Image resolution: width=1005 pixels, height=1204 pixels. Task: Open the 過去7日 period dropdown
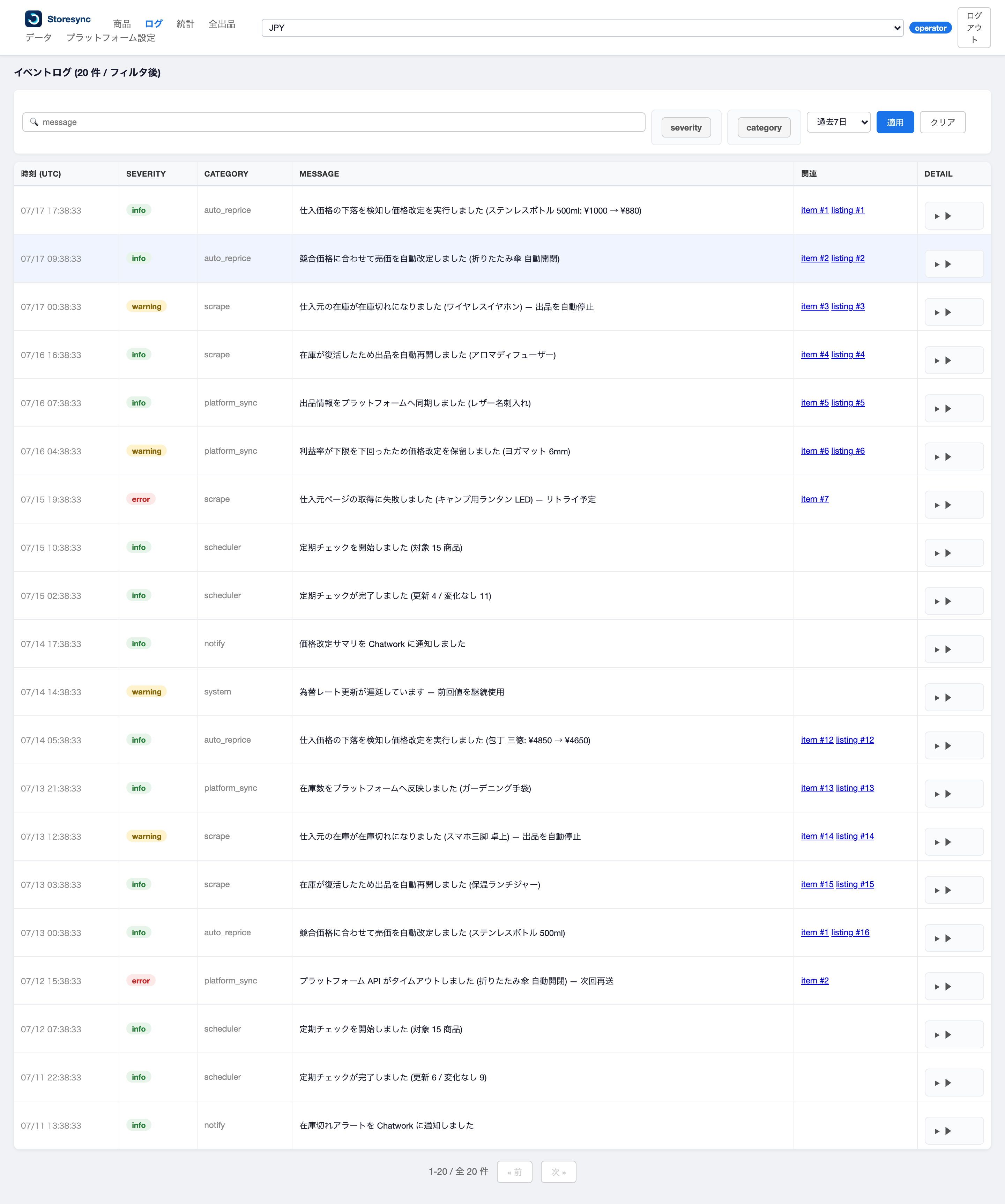coord(838,122)
